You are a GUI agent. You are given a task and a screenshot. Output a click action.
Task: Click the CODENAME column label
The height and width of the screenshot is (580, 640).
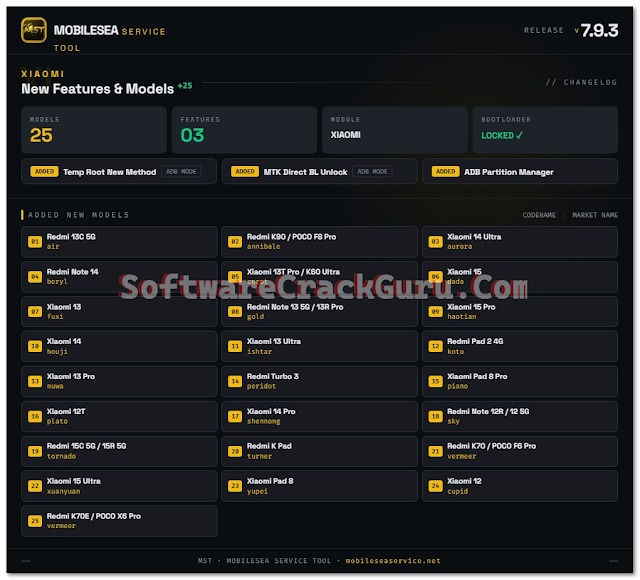pyautogui.click(x=539, y=215)
